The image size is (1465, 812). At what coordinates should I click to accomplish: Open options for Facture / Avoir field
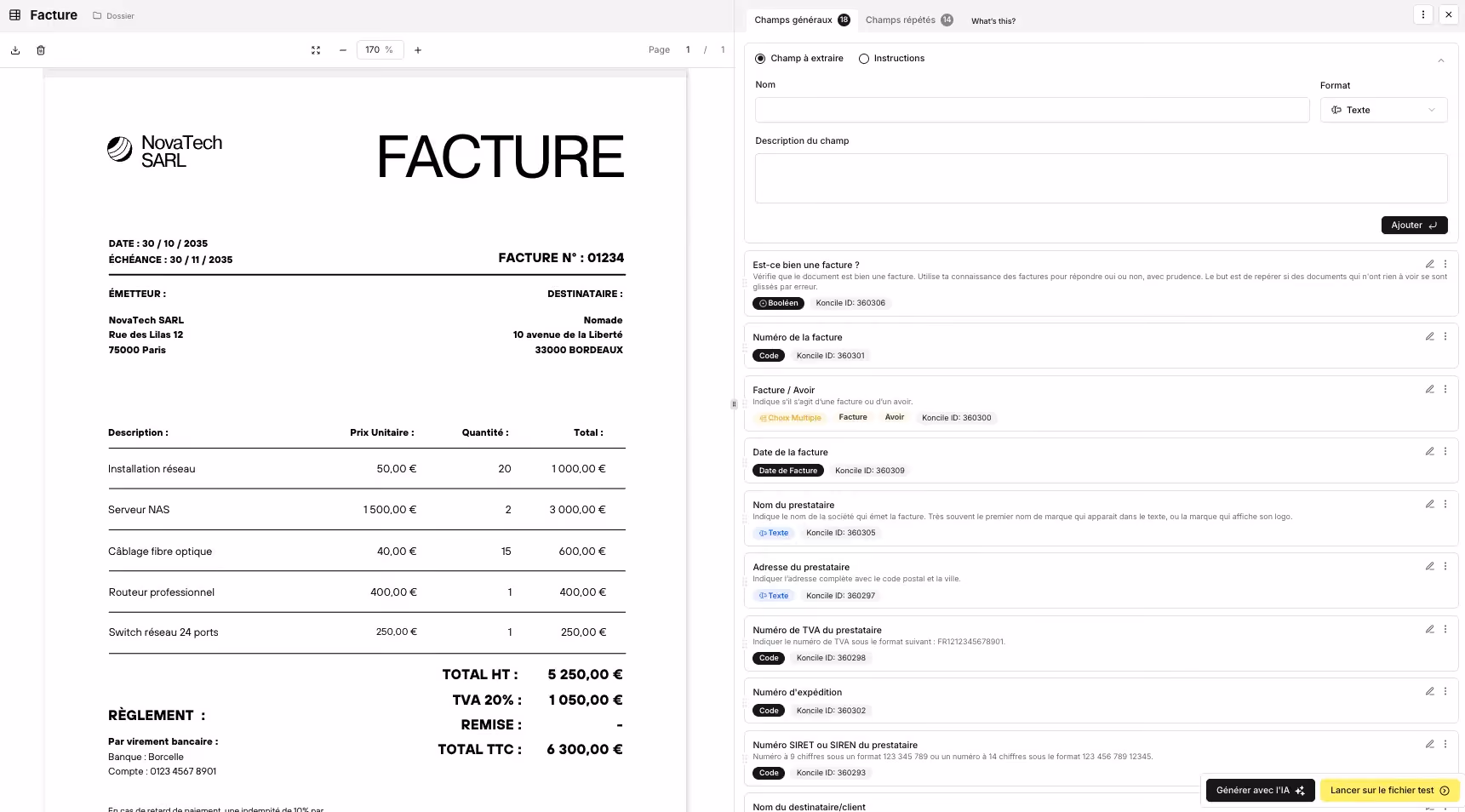[x=1445, y=390]
